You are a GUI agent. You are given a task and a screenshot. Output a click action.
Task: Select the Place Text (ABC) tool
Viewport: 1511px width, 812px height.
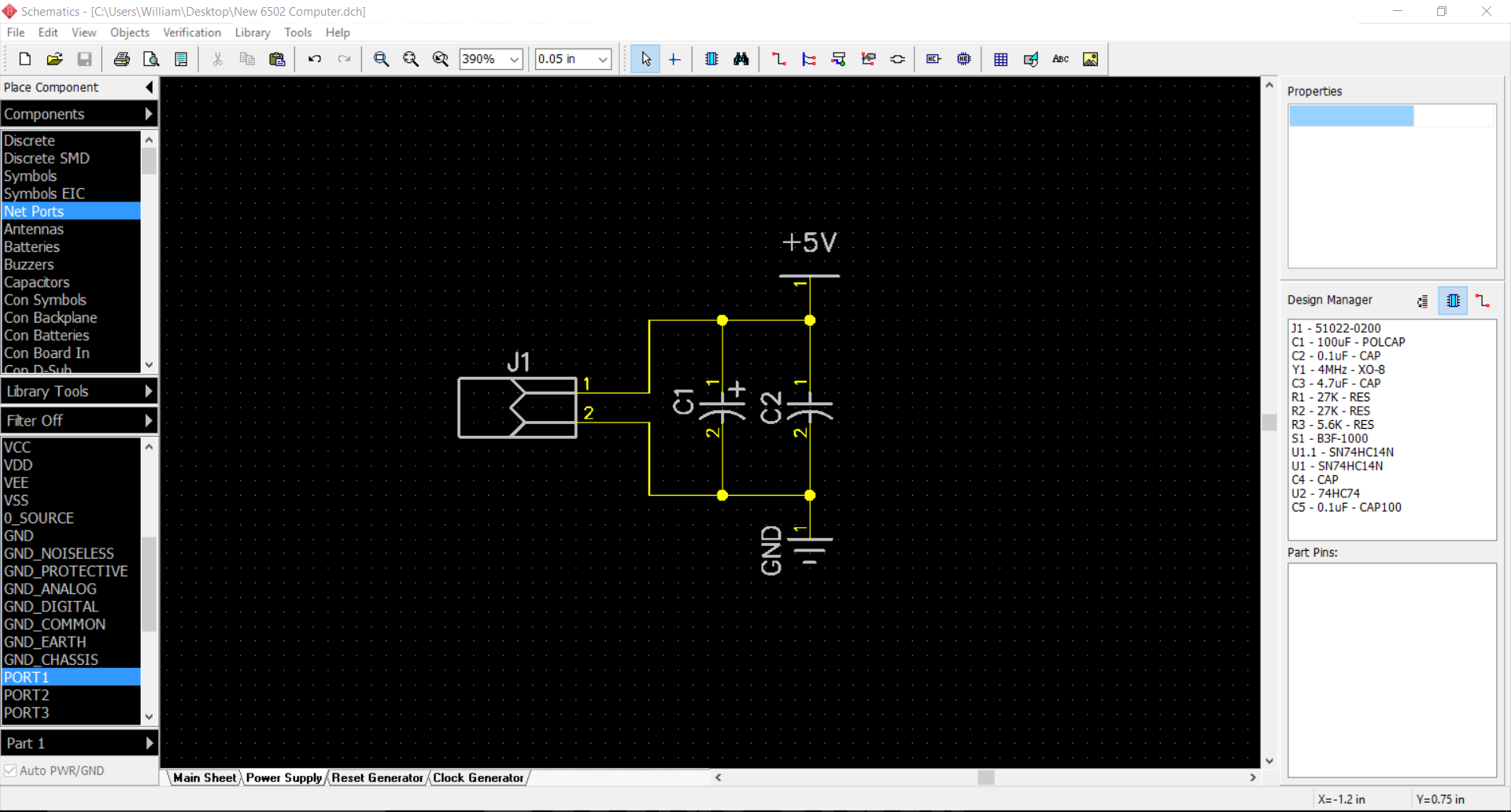1060,59
